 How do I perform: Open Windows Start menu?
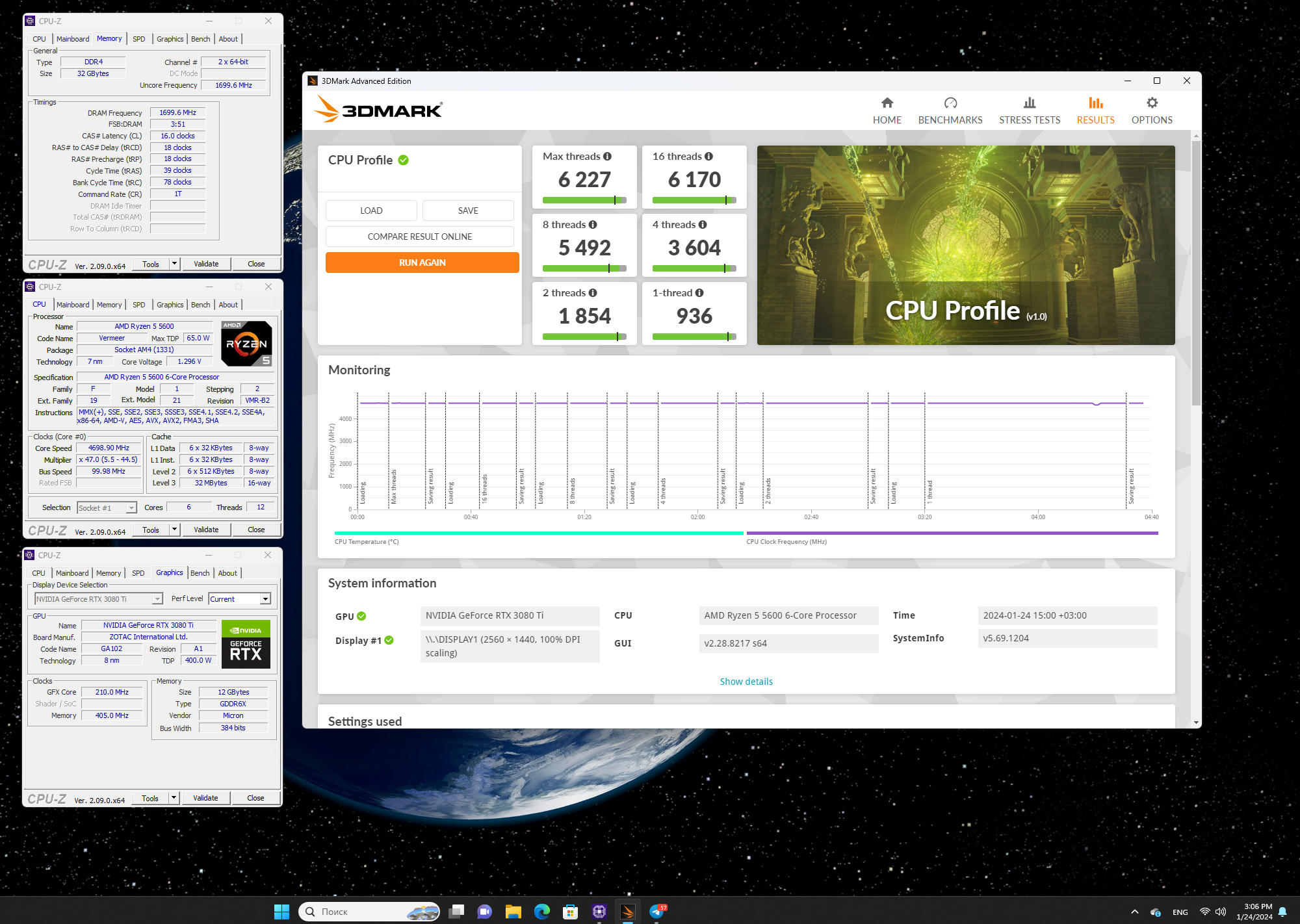[281, 912]
